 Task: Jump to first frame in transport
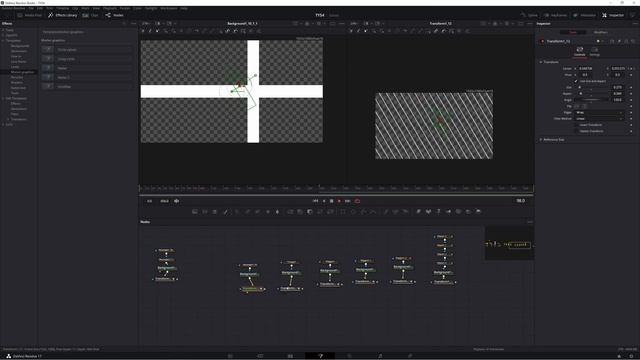point(316,201)
